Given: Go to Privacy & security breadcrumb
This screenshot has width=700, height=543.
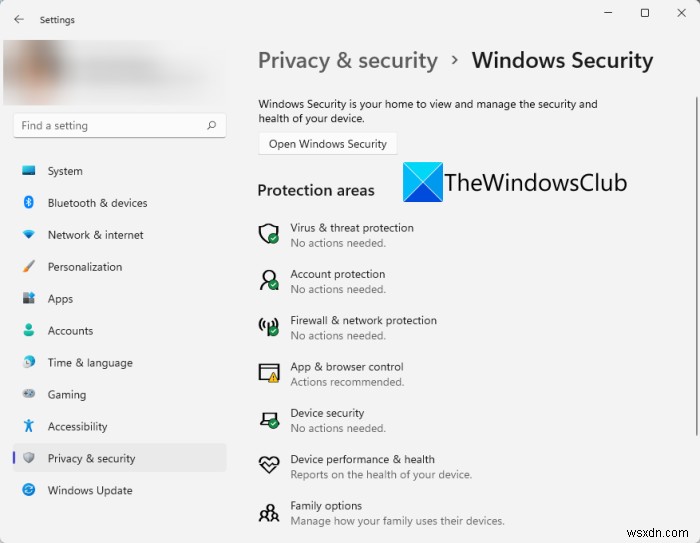Looking at the screenshot, I should (x=348, y=60).
